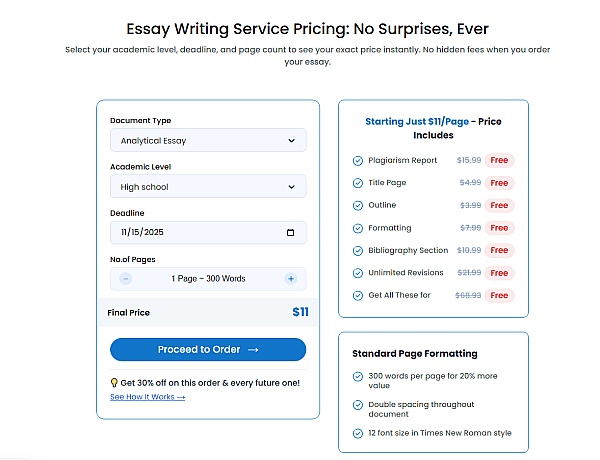Screen dimensions: 600x460
Task: Click the checkmark icon beside Bibliography Section
Action: click(358, 250)
